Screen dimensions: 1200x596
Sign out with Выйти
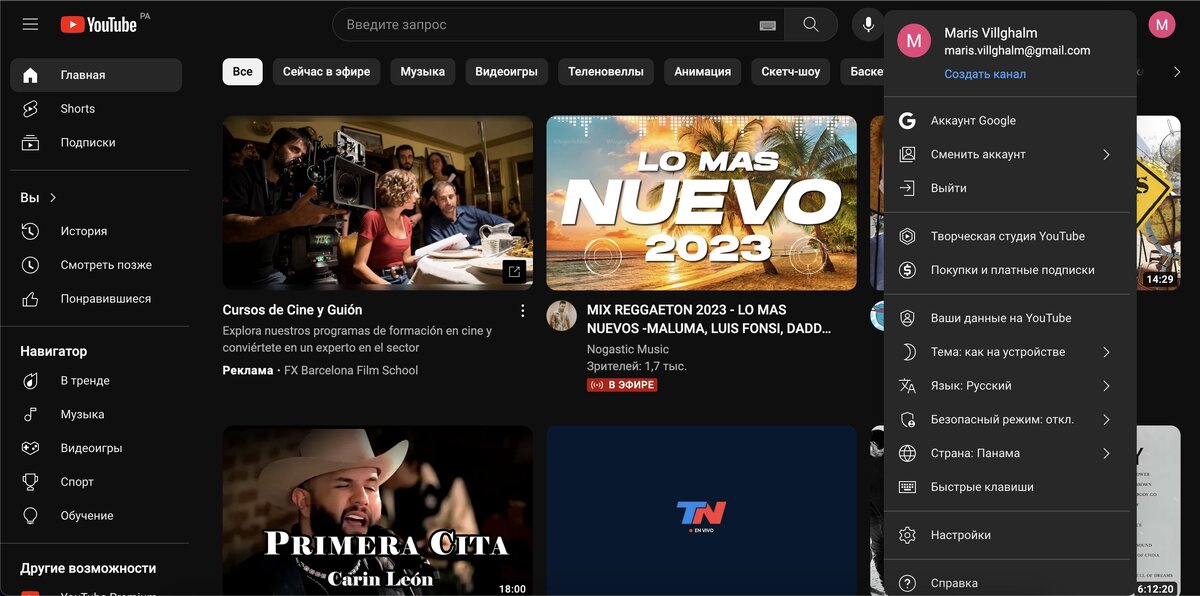(1010, 188)
